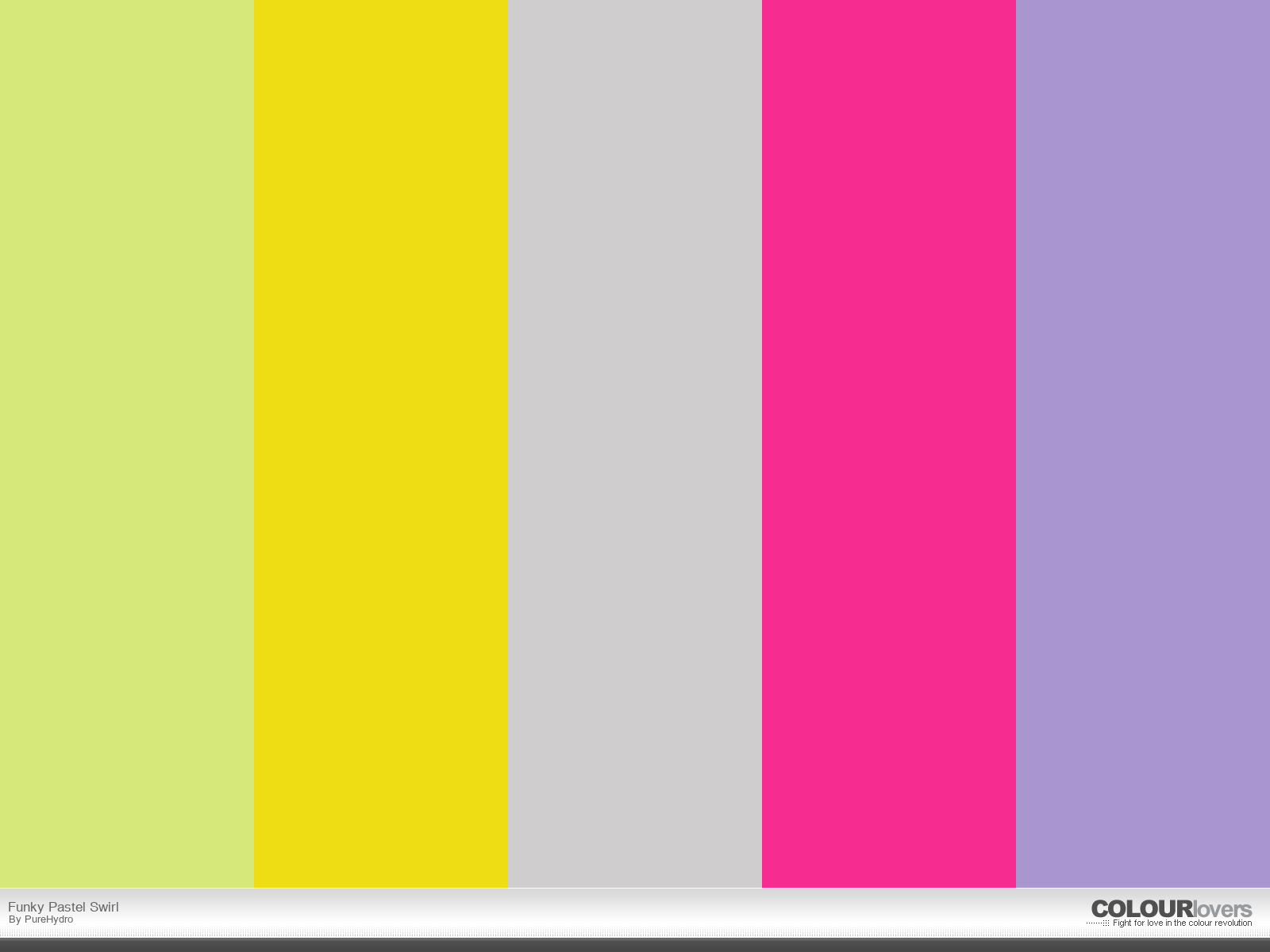Click the word Swirl in the palette title

pos(104,907)
